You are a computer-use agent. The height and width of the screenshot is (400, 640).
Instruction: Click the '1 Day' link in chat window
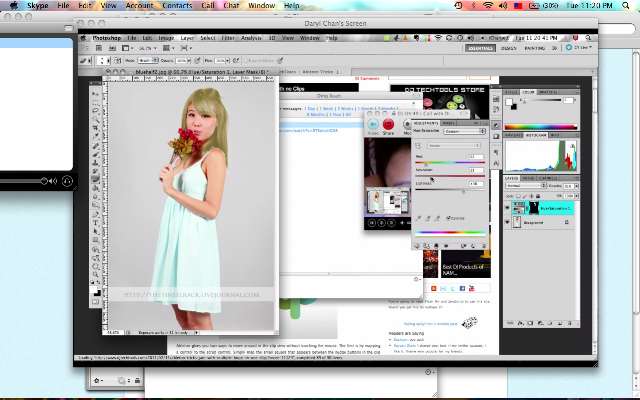click(310, 109)
